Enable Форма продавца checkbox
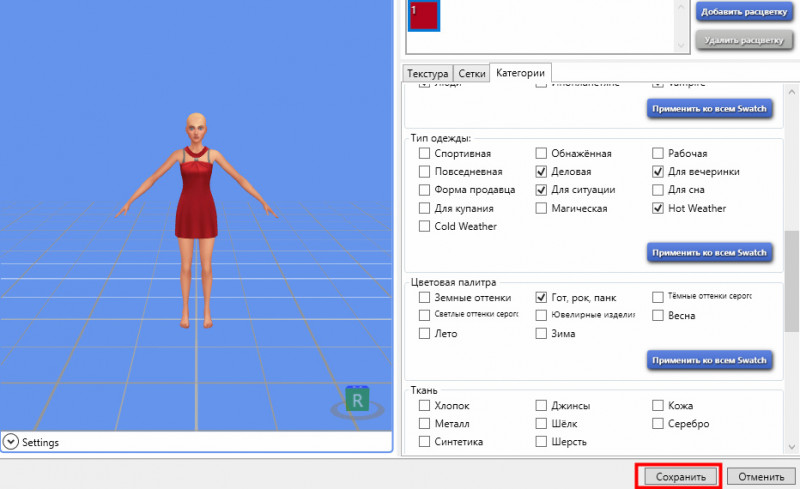 click(x=424, y=190)
